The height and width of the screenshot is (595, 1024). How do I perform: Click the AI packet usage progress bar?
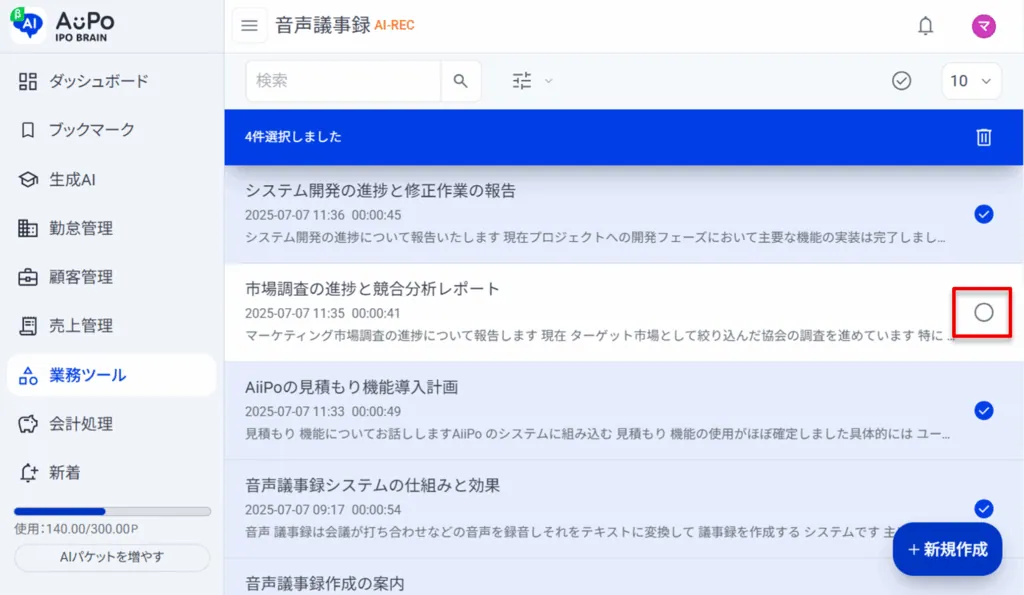pyautogui.click(x=112, y=511)
